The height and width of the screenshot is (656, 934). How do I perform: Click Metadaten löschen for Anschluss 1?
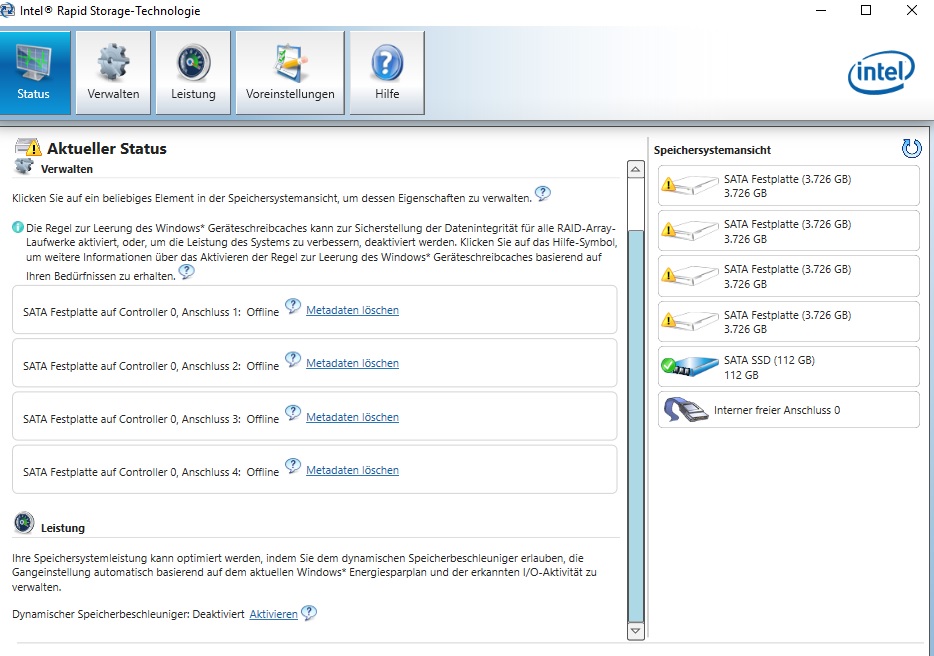click(x=352, y=310)
